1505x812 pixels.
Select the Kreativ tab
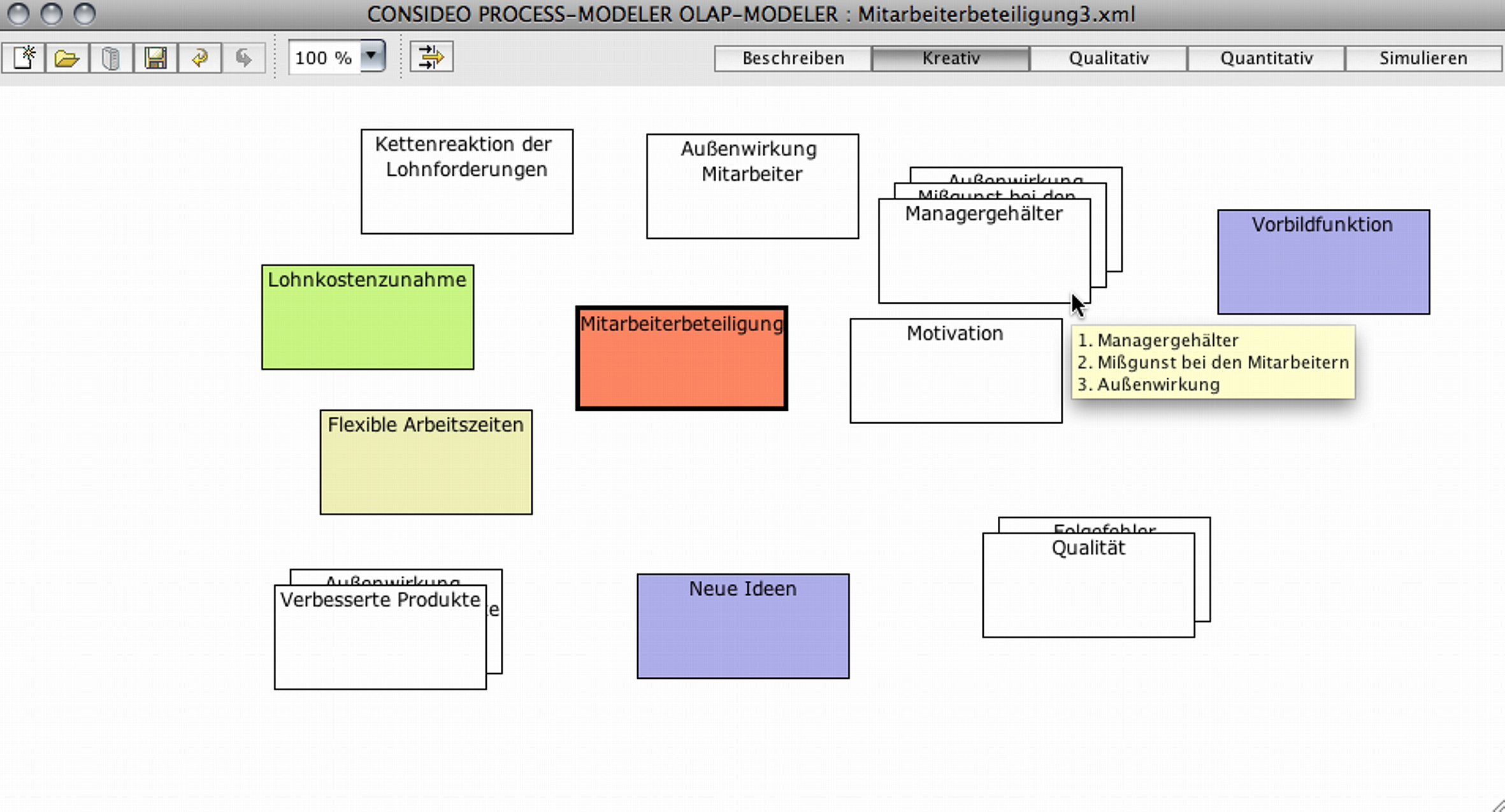(951, 58)
